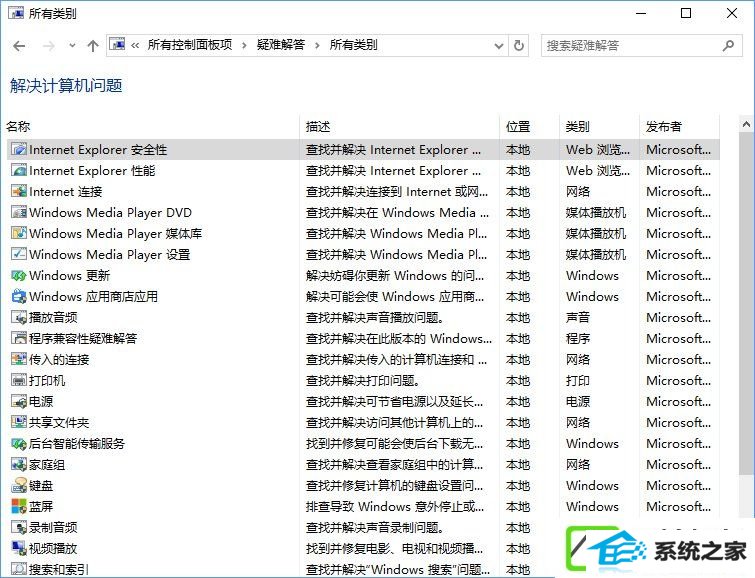Refresh the troubleshooting list

519,46
